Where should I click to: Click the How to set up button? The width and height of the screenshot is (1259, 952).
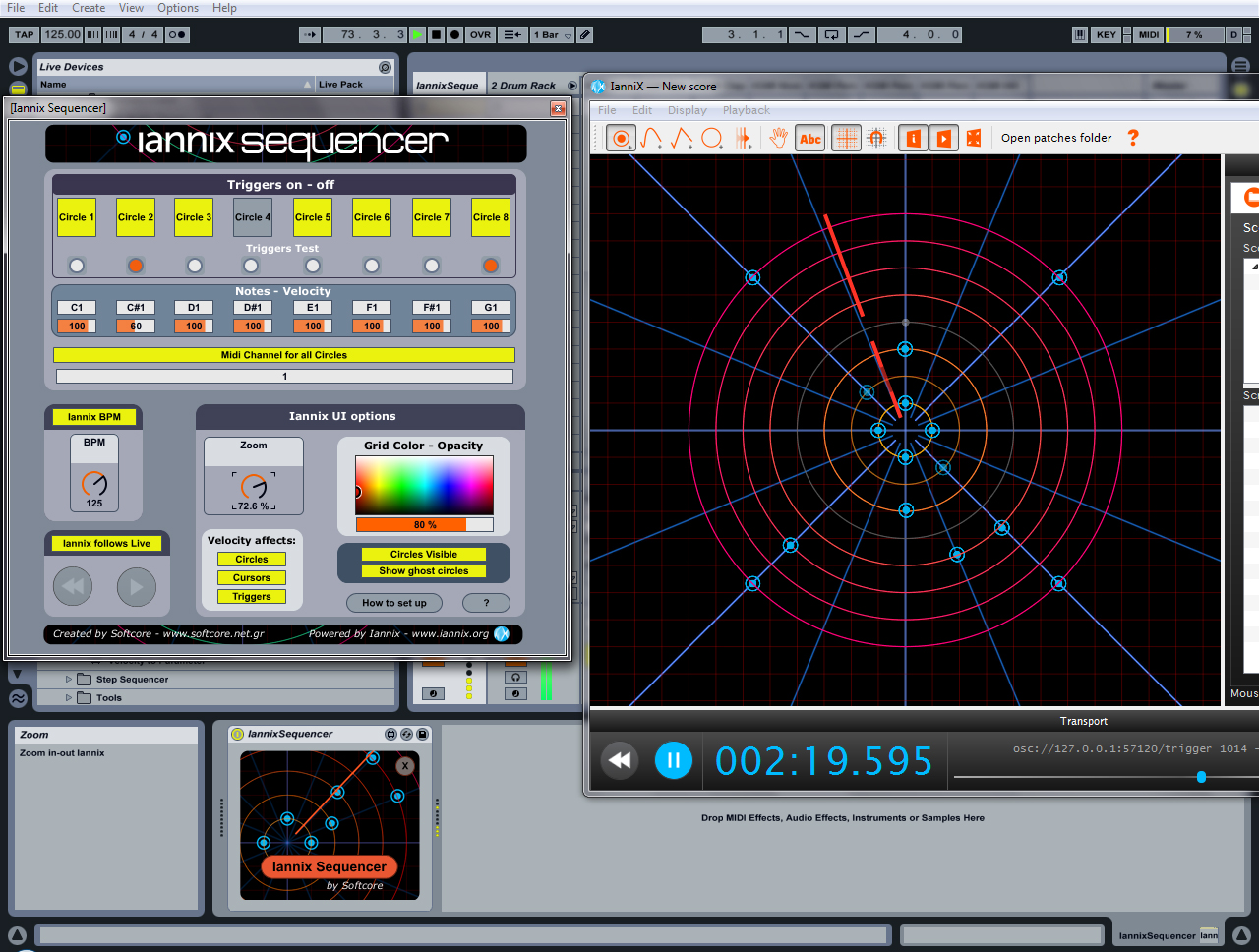click(394, 603)
